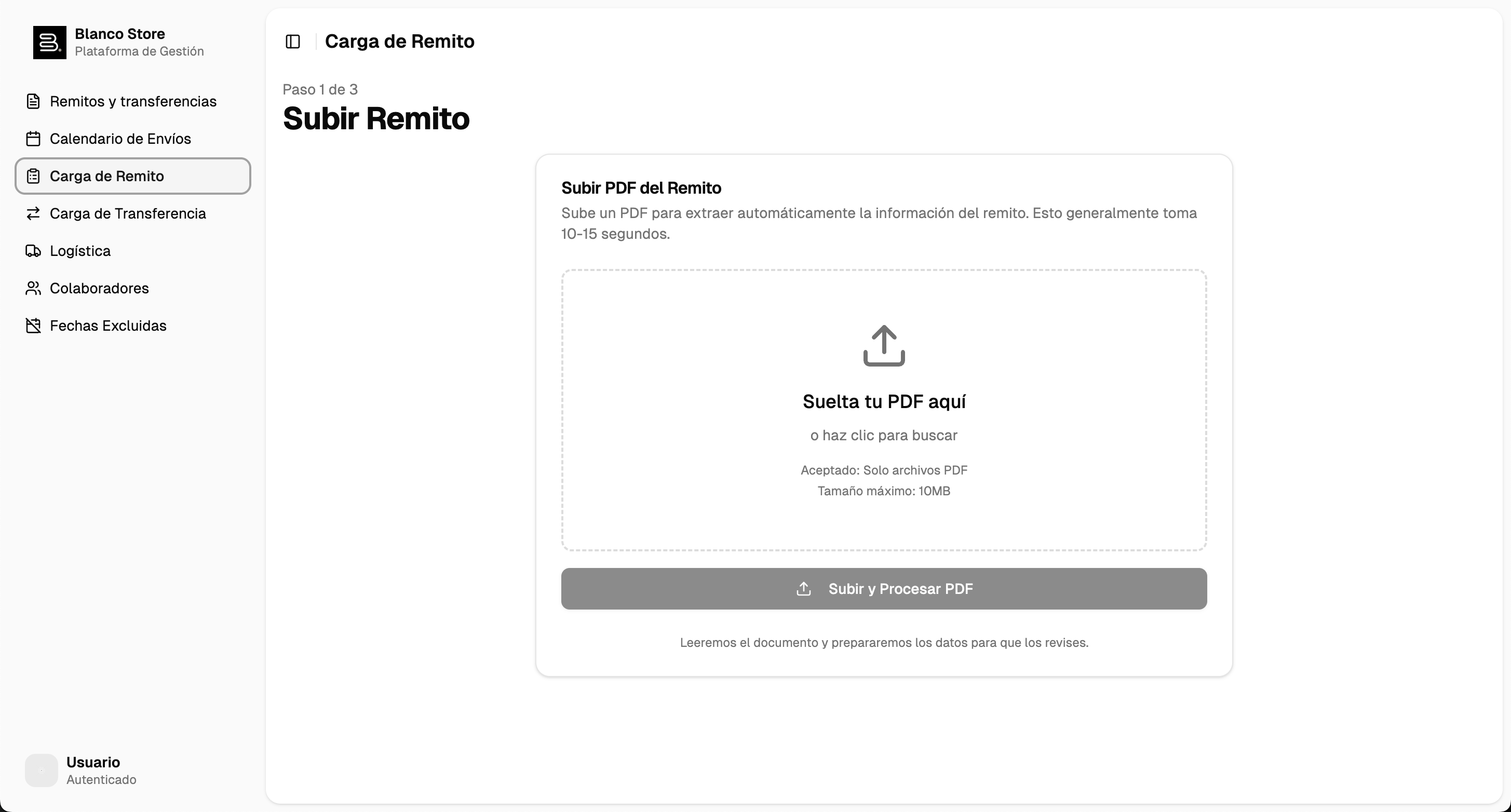Click the clipboard icon for Carga de Remito

click(33, 176)
